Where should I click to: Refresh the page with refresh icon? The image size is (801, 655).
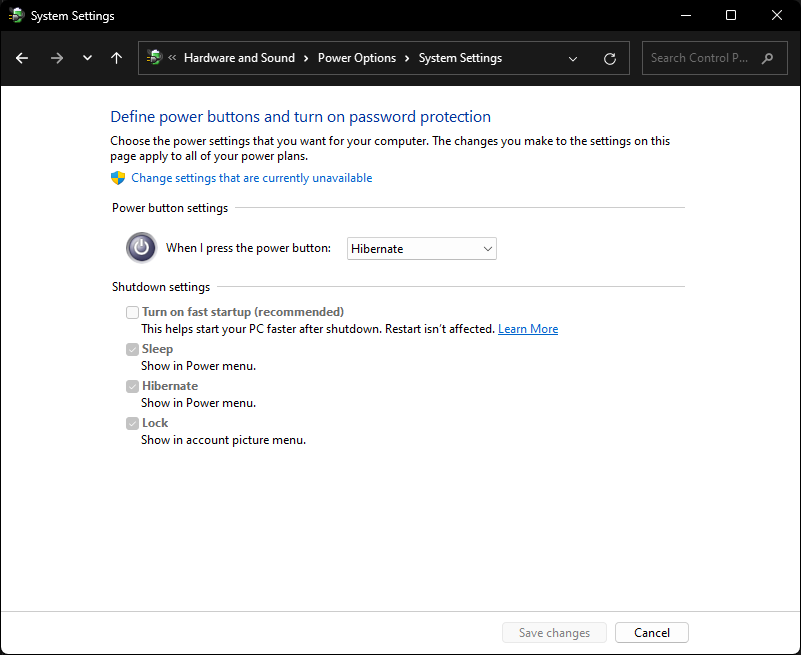610,59
